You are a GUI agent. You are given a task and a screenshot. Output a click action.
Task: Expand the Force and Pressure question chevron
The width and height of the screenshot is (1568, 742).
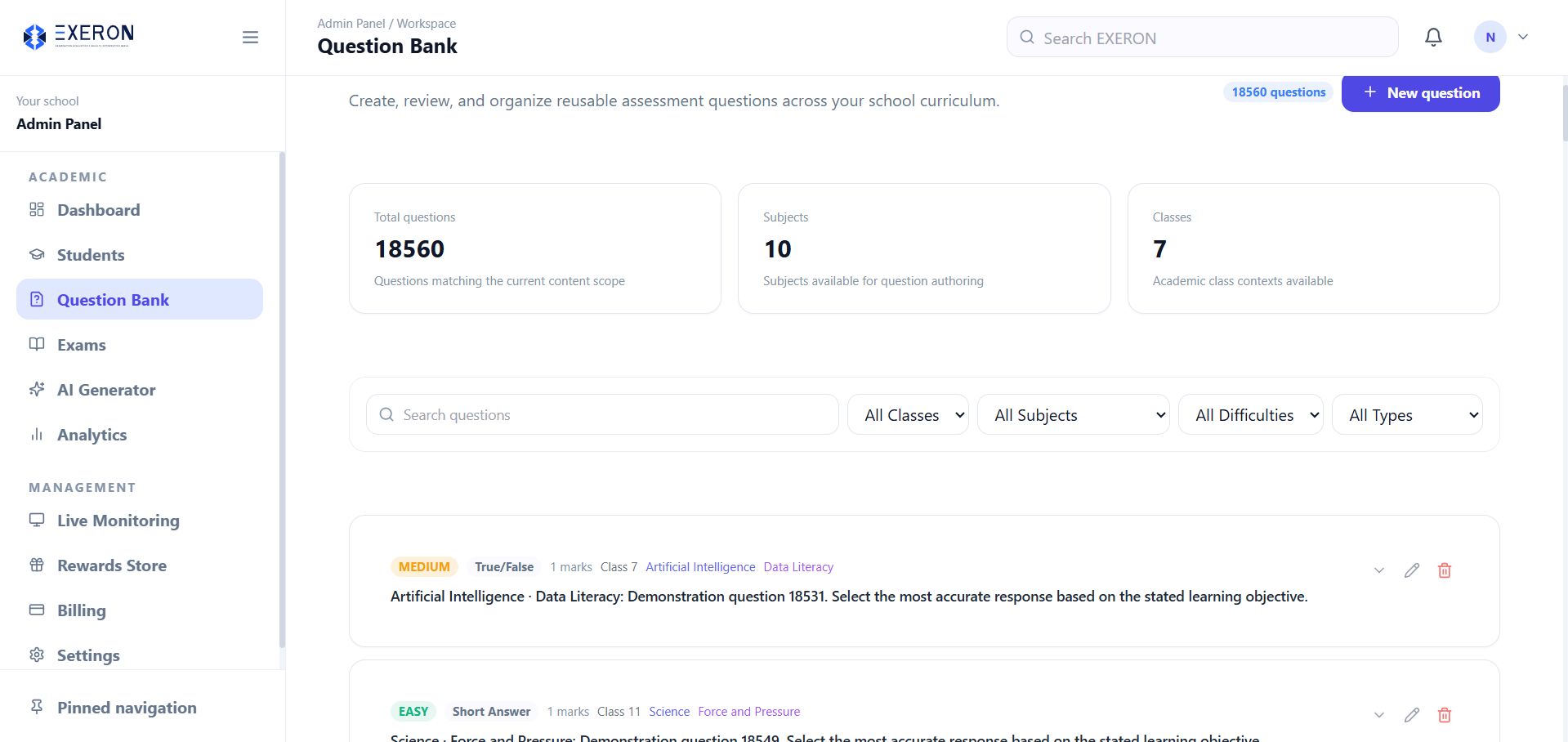1379,715
